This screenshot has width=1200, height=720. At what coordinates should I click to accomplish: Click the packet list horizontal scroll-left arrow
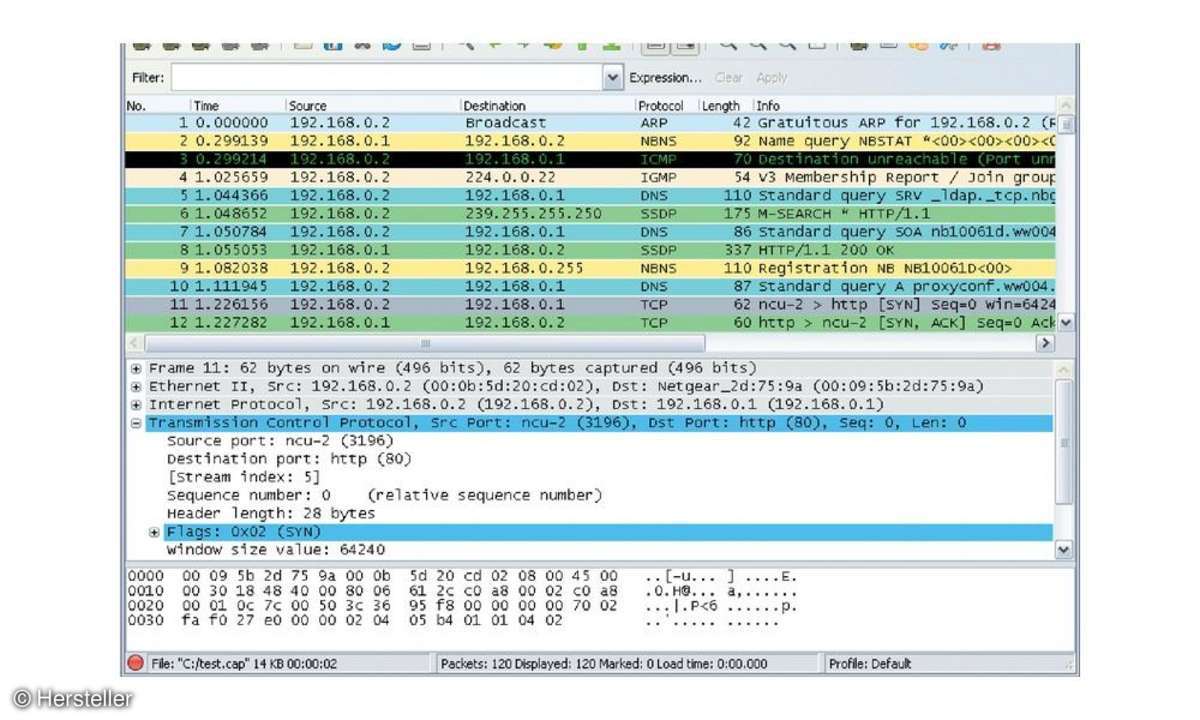tap(134, 342)
